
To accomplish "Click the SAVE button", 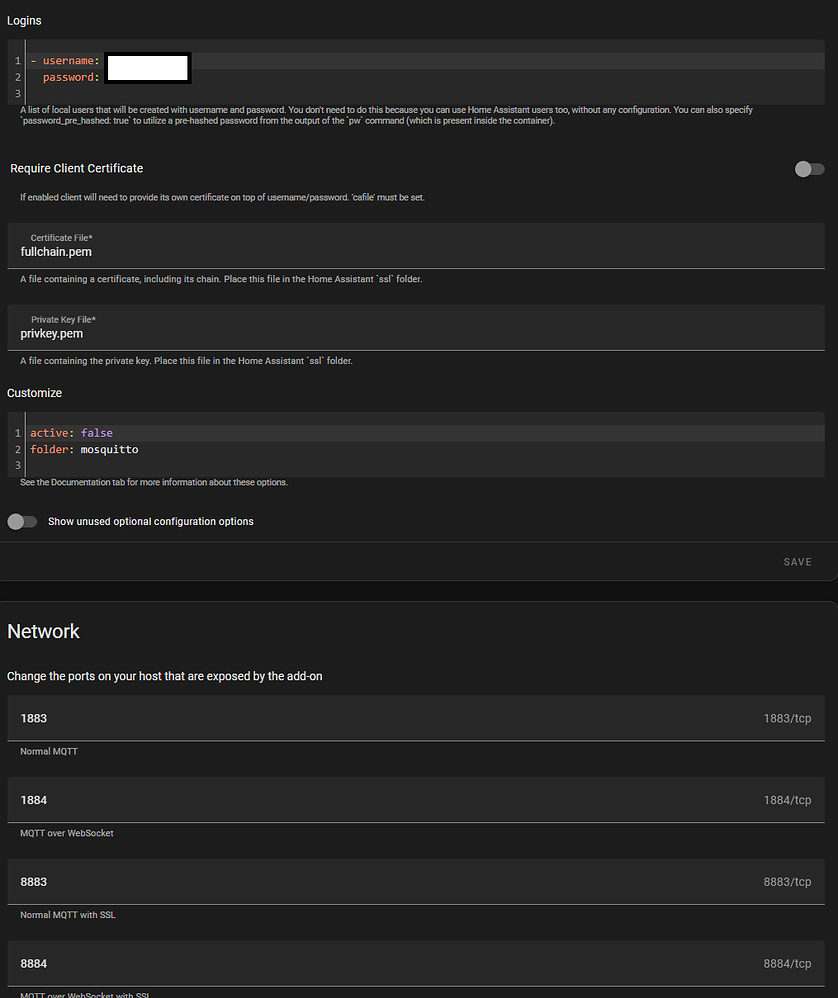I will (797, 562).
